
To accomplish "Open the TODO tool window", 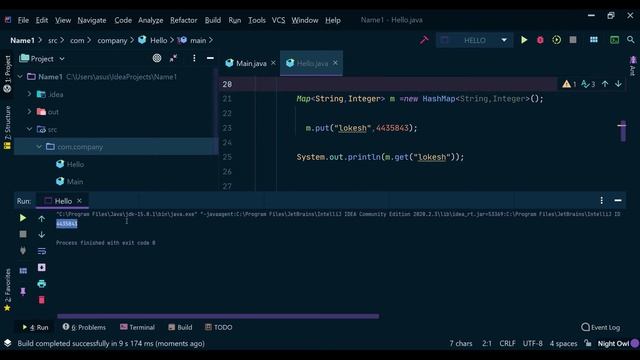I will (x=218, y=327).
